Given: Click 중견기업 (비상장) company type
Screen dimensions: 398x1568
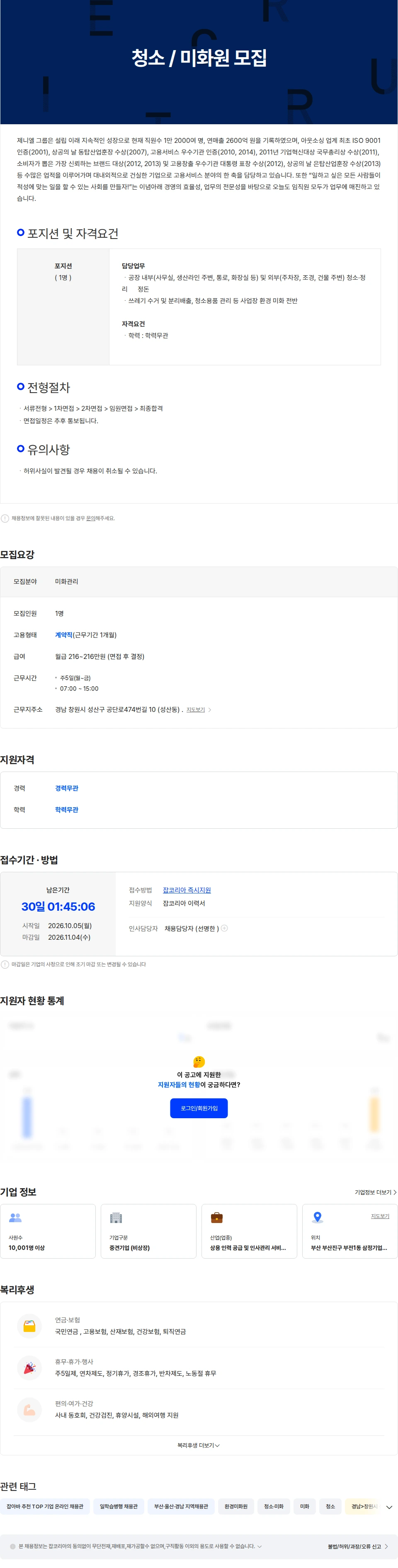Looking at the screenshot, I should click(129, 1248).
